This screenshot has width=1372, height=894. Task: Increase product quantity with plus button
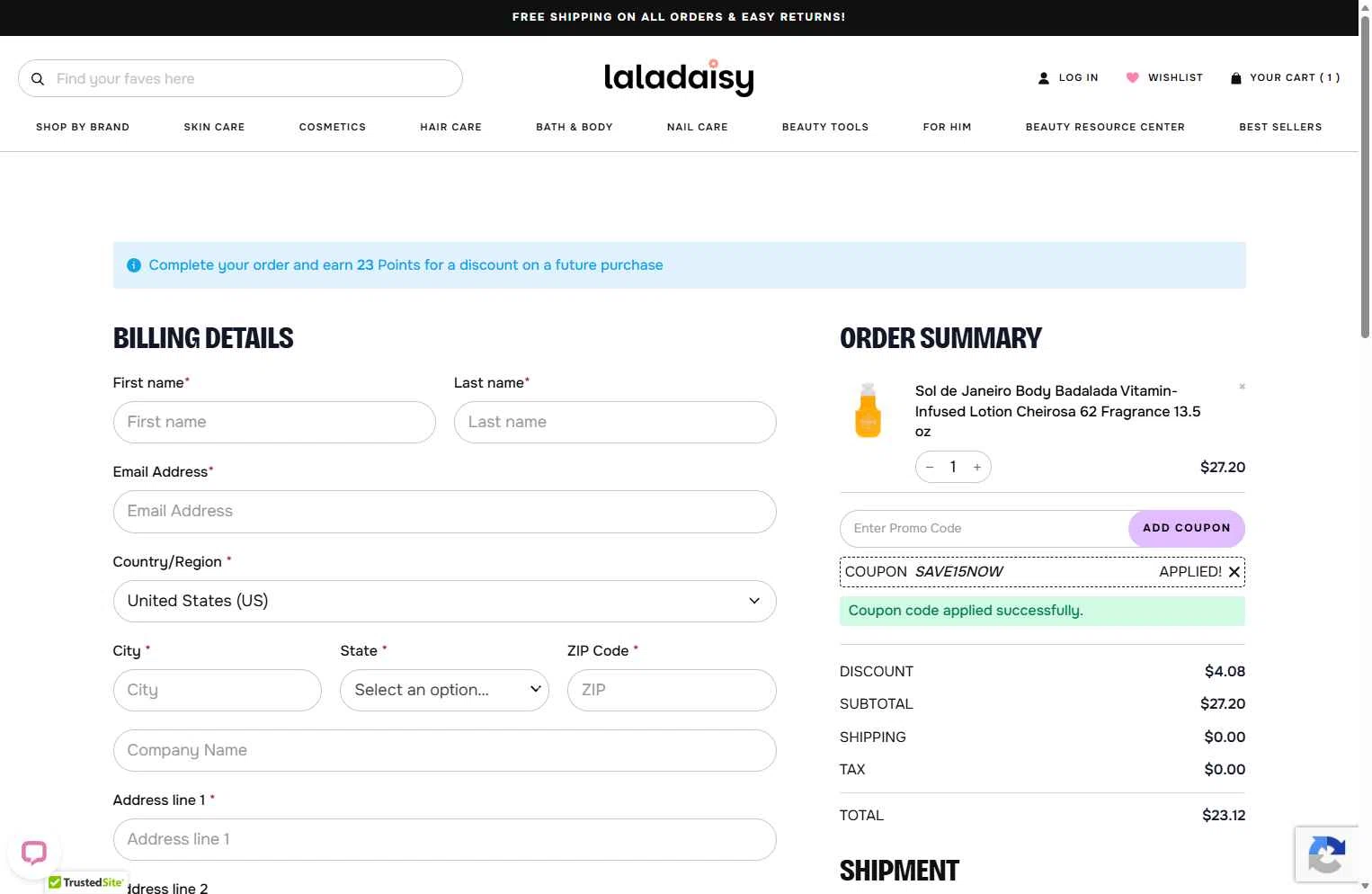pyautogui.click(x=977, y=467)
